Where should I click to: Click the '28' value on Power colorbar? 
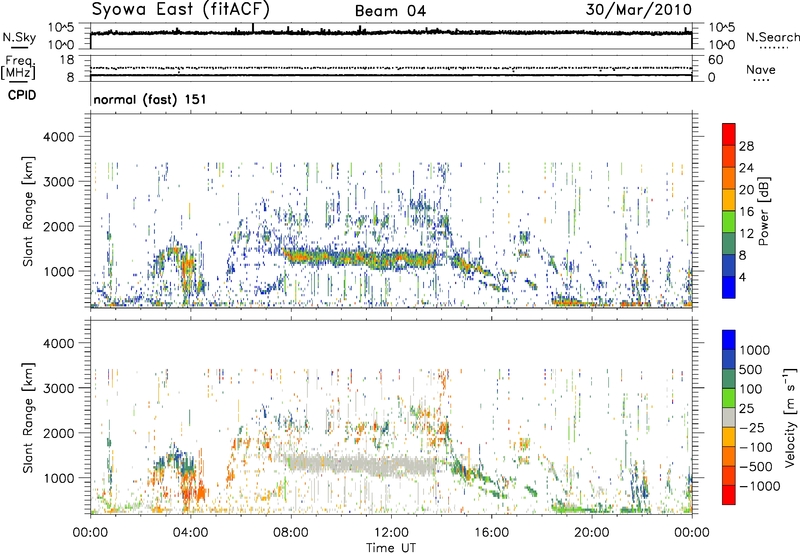746,146
